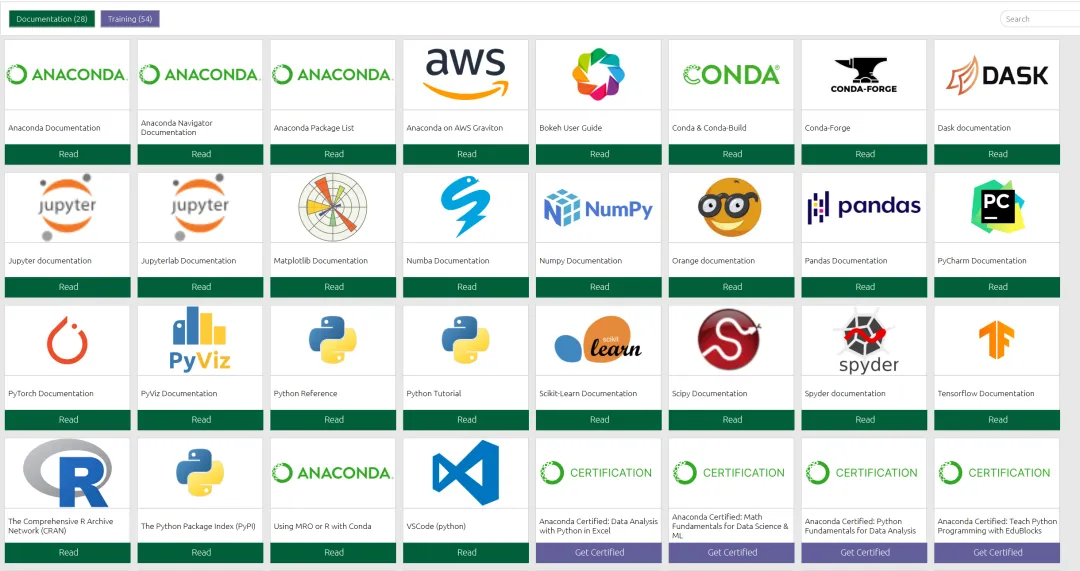The width and height of the screenshot is (1080, 571).
Task: Click Read under The Comprehensive R Archive Network
Action: [x=68, y=552]
